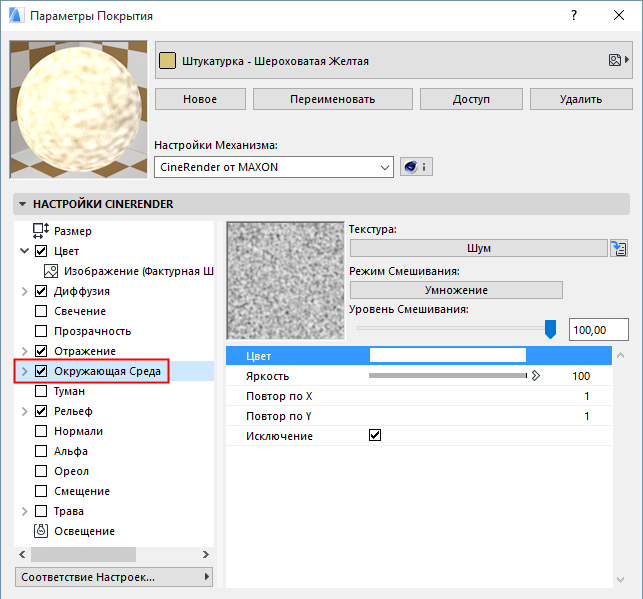Click the parameter list scroll down arrow
The height and width of the screenshot is (599, 643).
click(x=620, y=579)
